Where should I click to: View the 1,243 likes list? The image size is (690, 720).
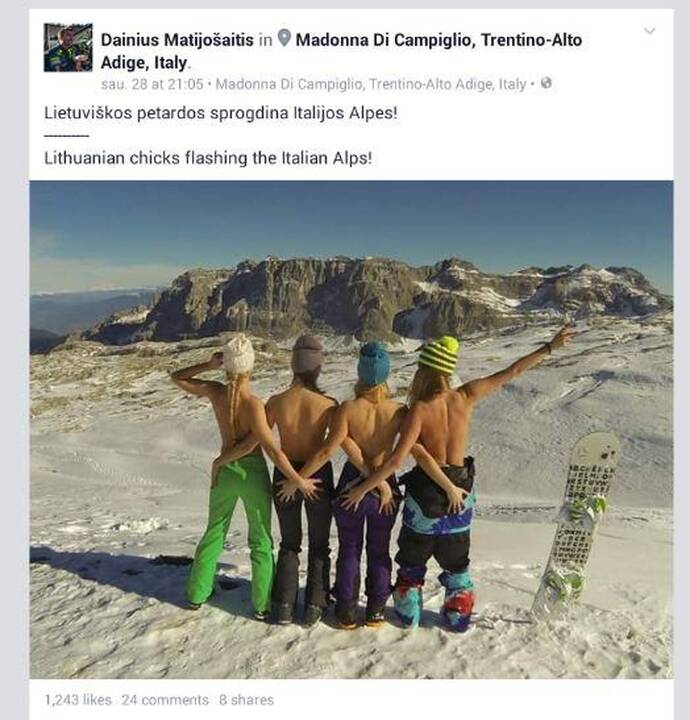point(78,700)
